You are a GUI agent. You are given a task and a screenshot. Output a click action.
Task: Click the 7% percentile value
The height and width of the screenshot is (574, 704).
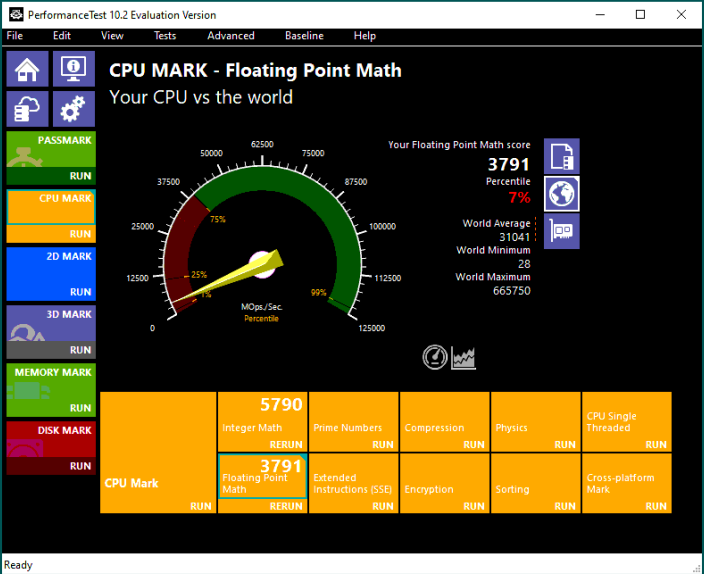(519, 197)
